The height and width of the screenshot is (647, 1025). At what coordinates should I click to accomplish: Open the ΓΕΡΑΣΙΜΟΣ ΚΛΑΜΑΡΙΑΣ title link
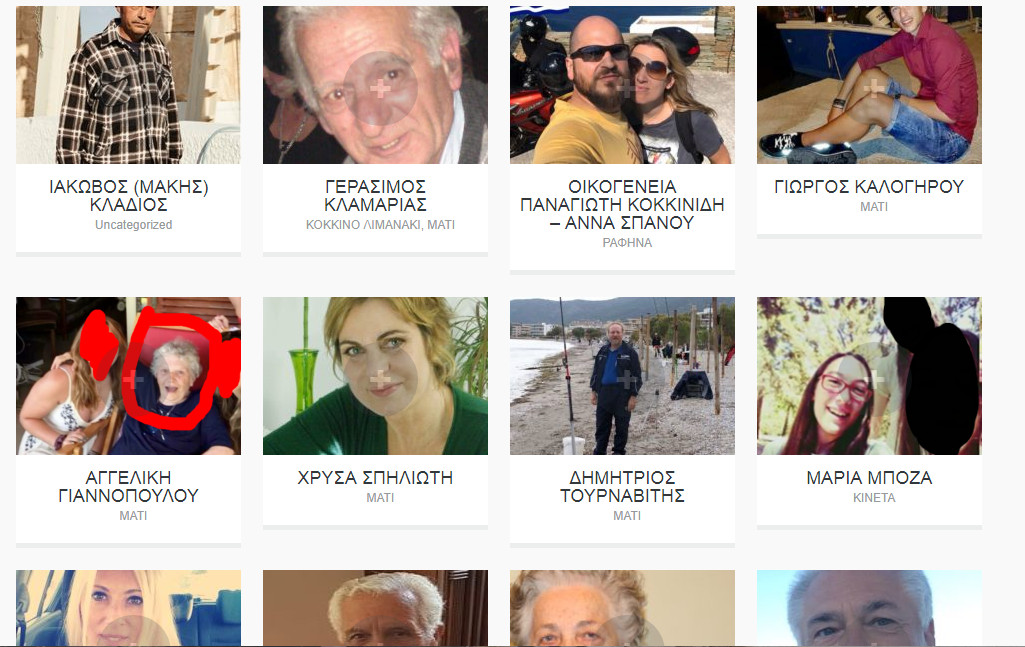click(x=375, y=195)
